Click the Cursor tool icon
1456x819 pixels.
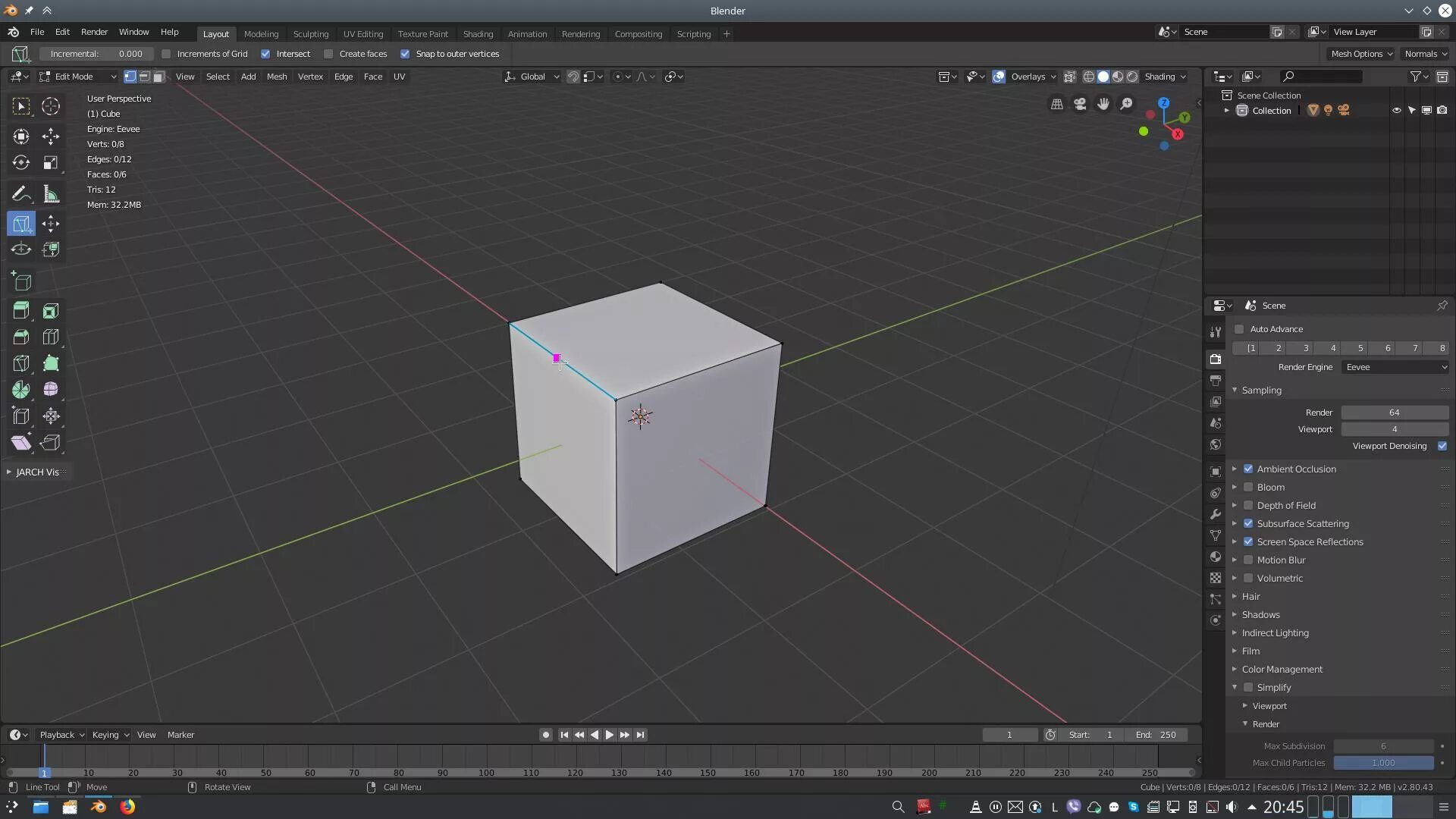click(x=51, y=106)
